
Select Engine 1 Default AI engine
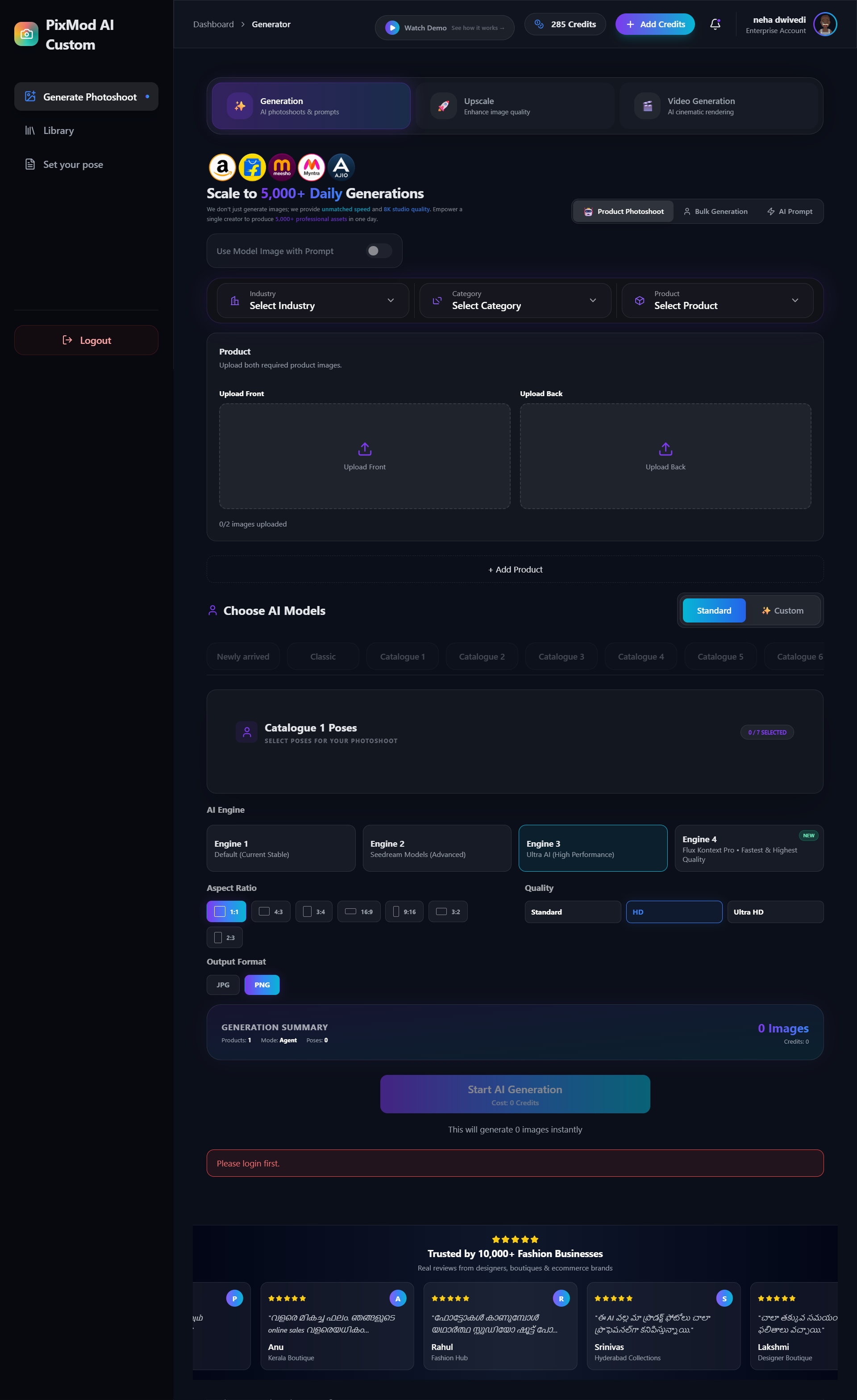281,848
